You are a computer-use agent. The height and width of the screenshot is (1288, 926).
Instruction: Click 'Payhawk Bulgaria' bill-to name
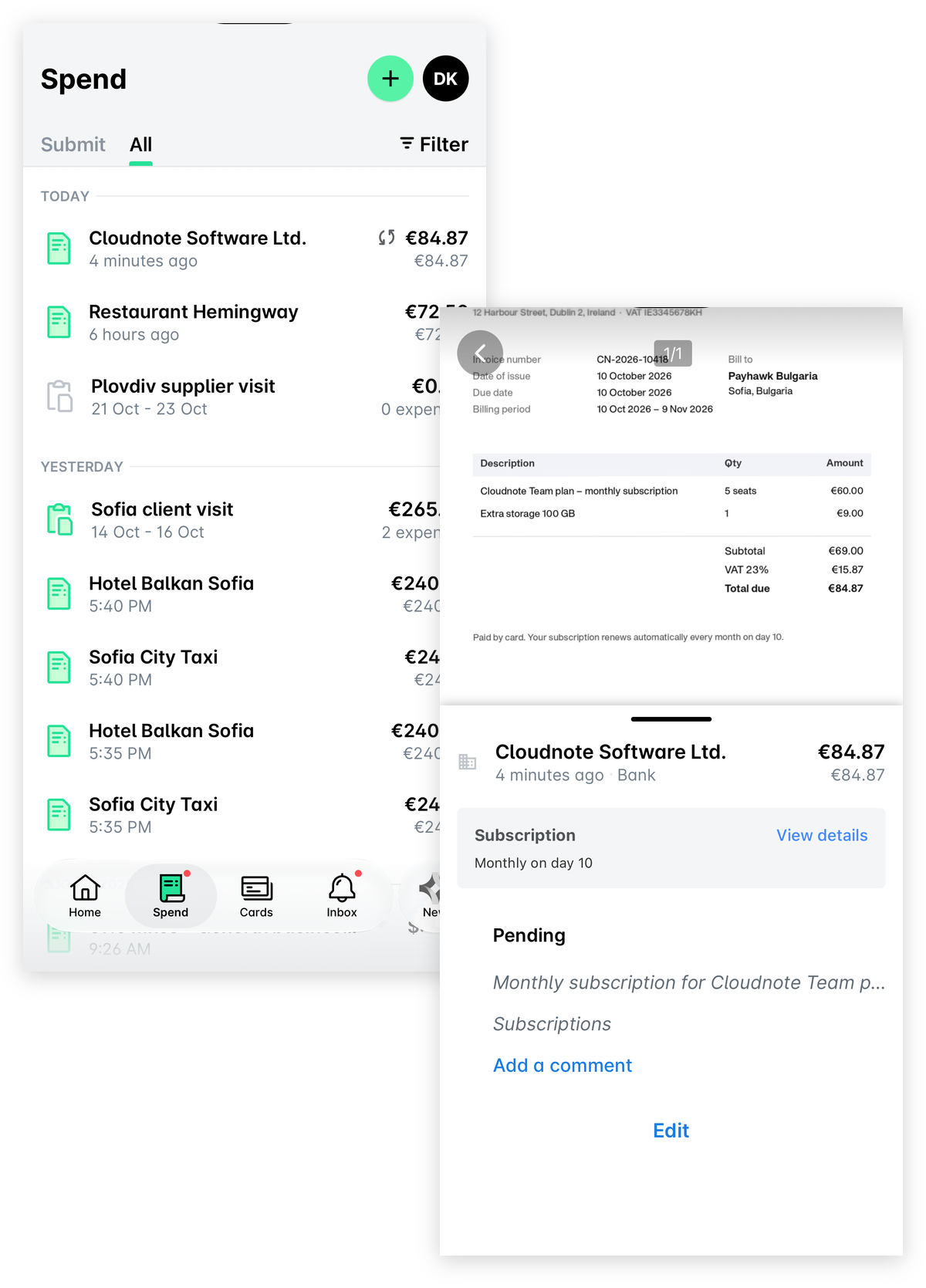point(772,376)
